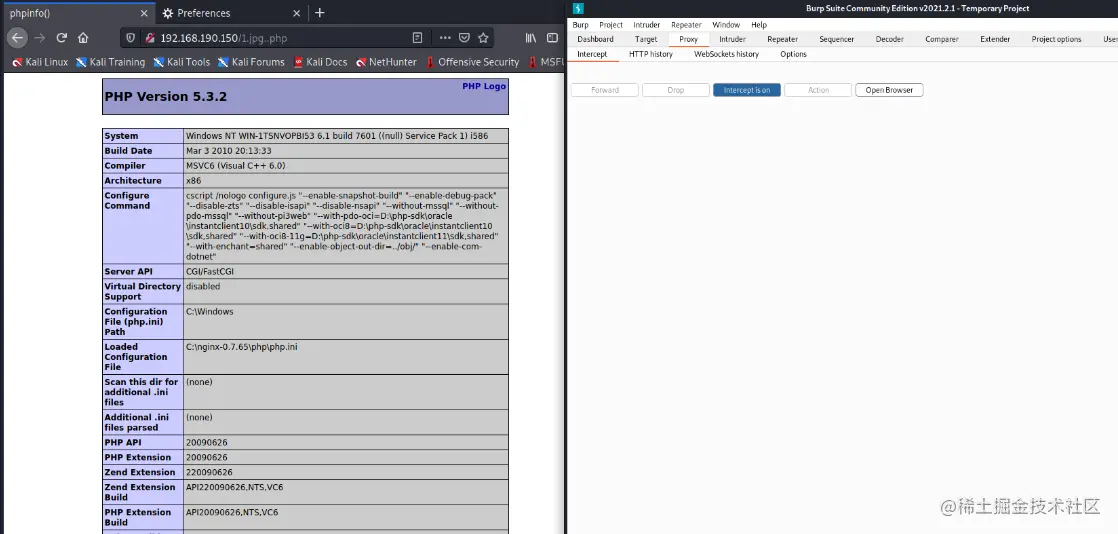Reload the page in Firefox
This screenshot has height=534, width=1118.
pyautogui.click(x=62, y=38)
